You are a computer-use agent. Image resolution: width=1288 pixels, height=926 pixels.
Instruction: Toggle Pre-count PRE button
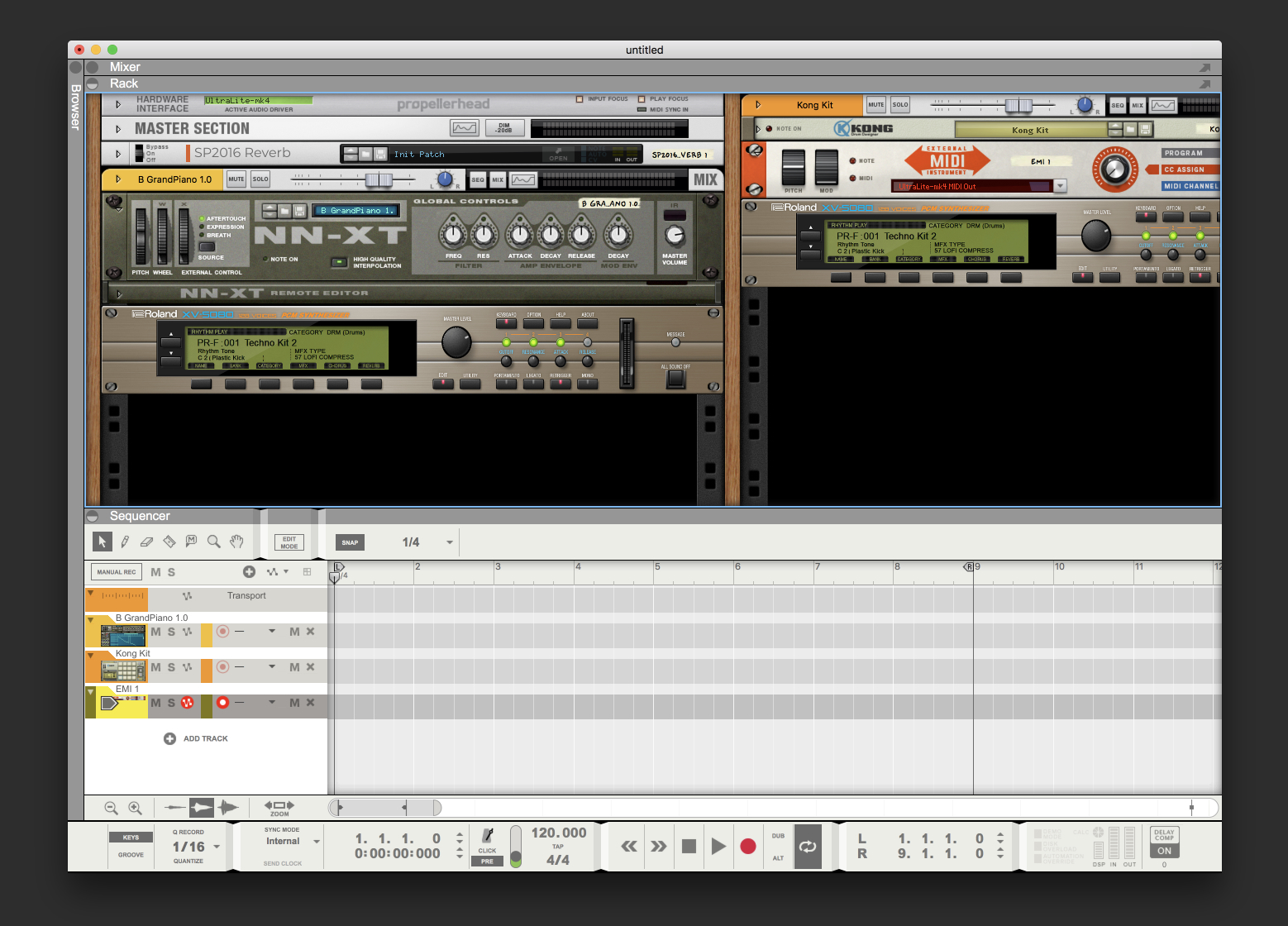pos(487,861)
